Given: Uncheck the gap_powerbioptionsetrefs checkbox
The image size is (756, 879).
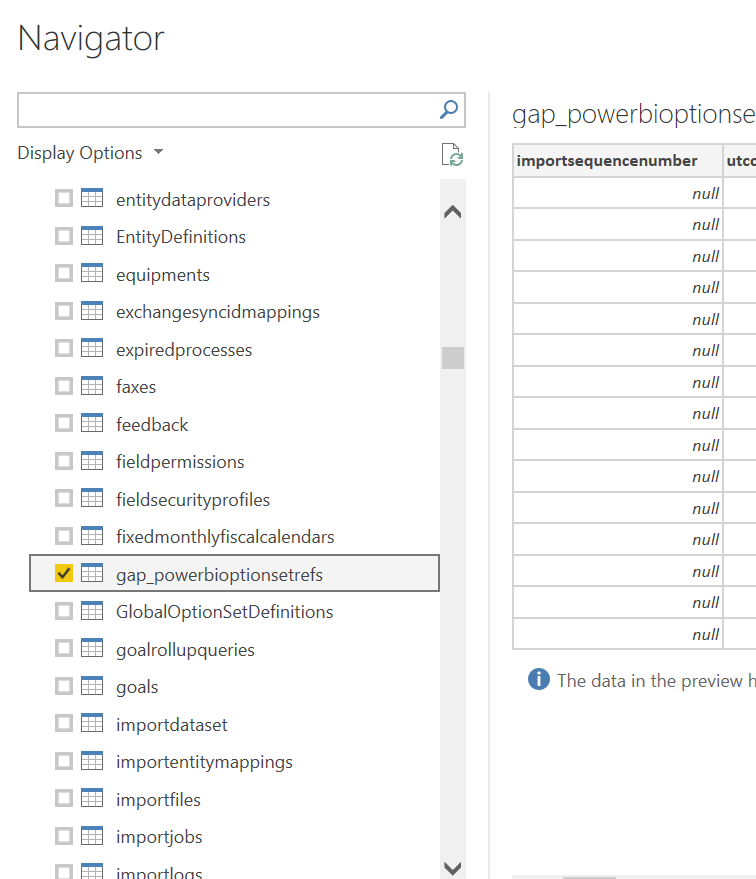Looking at the screenshot, I should (64, 573).
